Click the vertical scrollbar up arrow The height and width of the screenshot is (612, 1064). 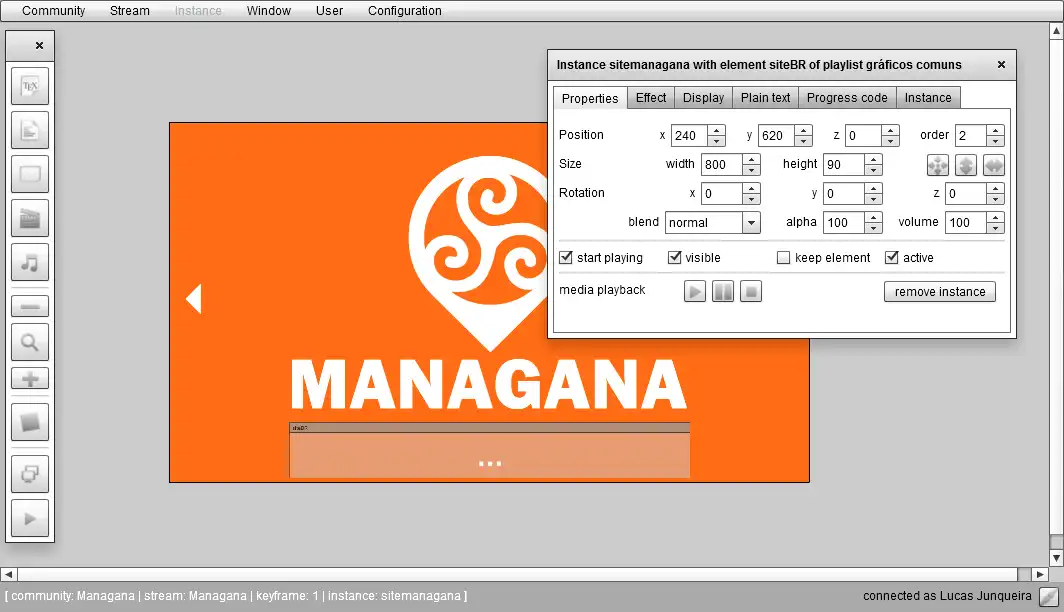tap(1057, 31)
